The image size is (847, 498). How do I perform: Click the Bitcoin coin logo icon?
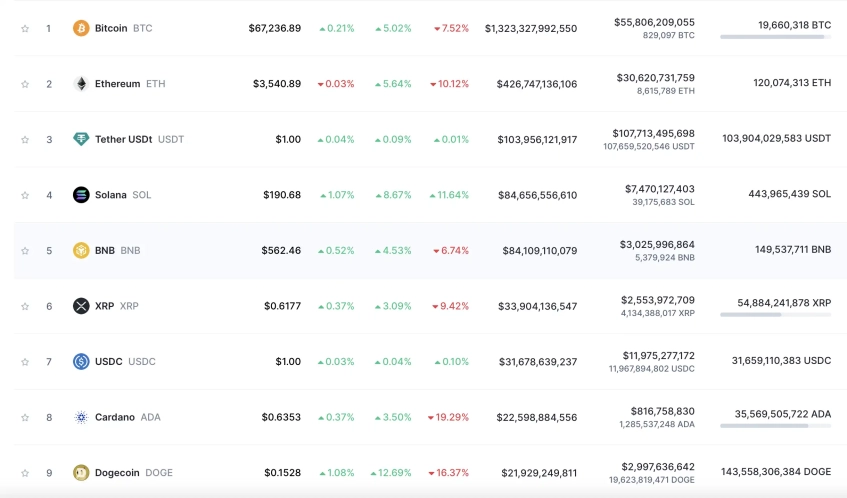pyautogui.click(x=81, y=28)
